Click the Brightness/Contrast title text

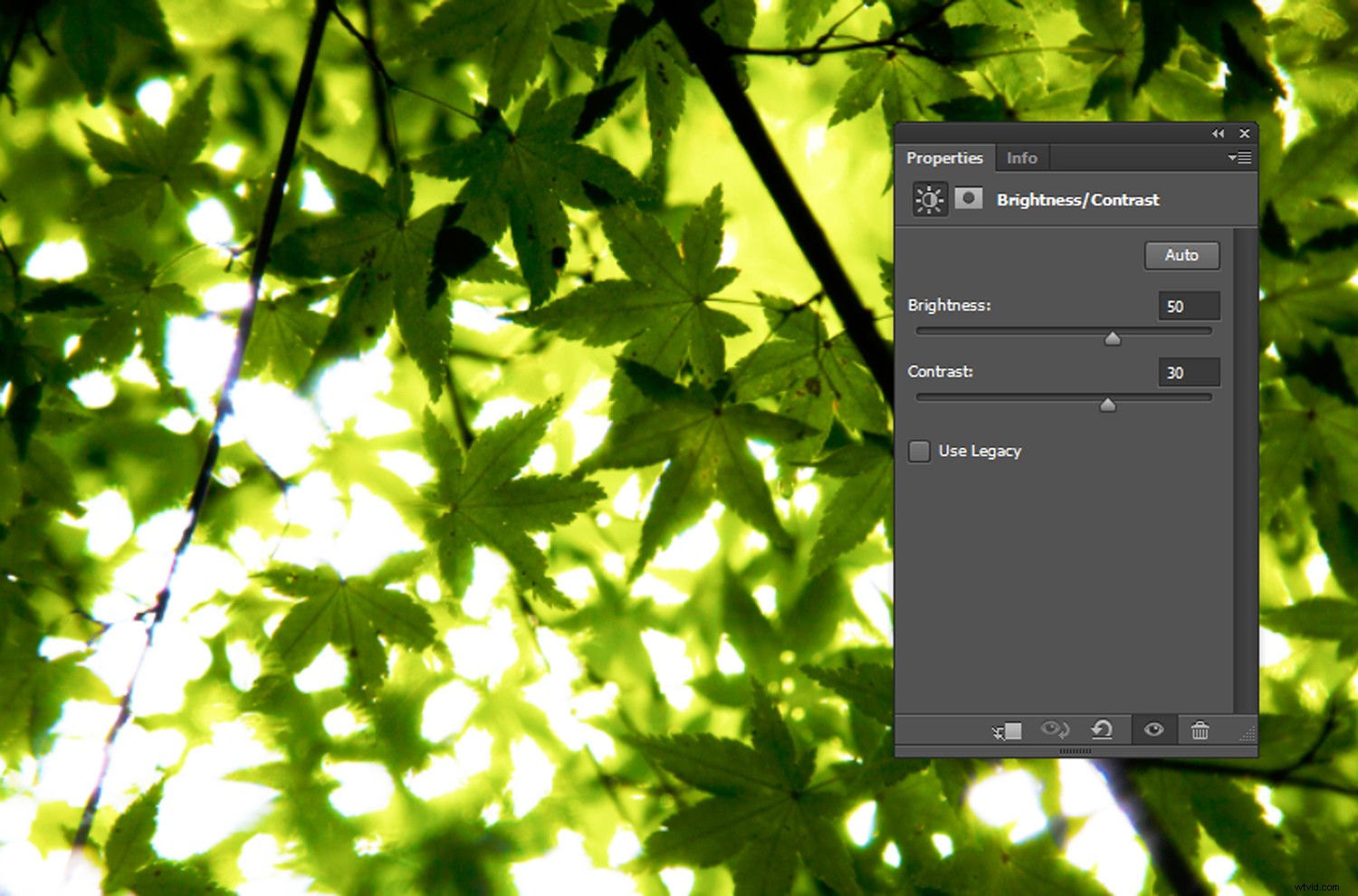[1077, 200]
